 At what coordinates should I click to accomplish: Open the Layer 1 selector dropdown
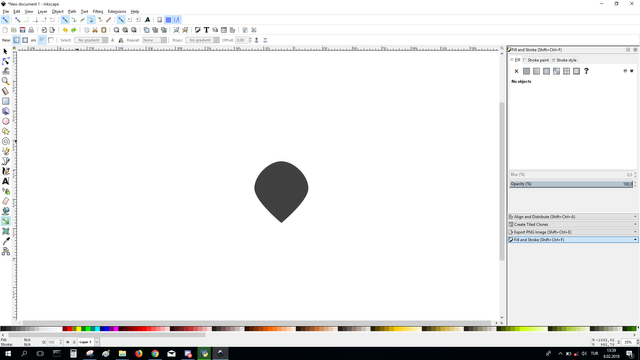[88, 342]
